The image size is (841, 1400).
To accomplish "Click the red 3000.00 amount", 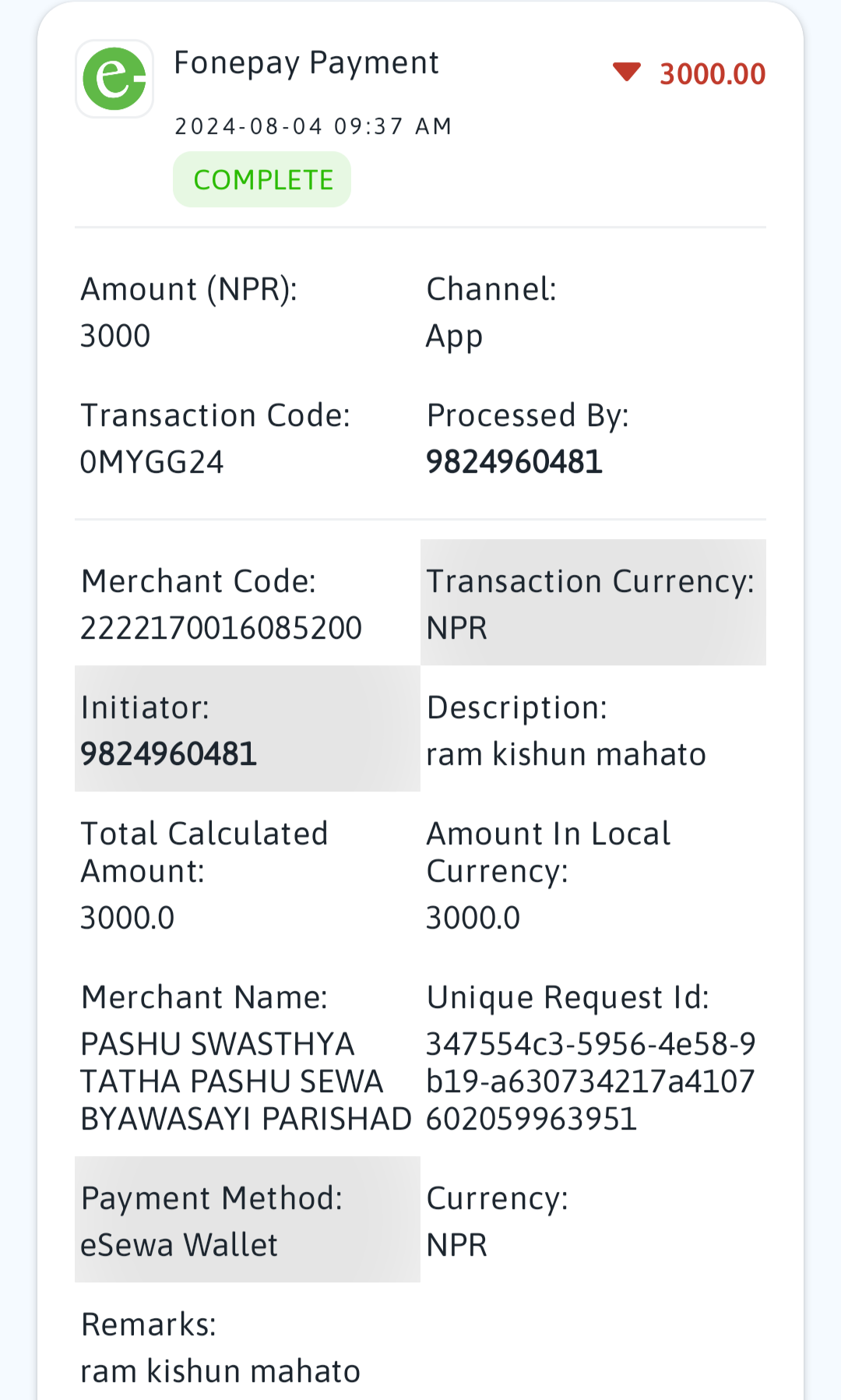I will tap(713, 74).
